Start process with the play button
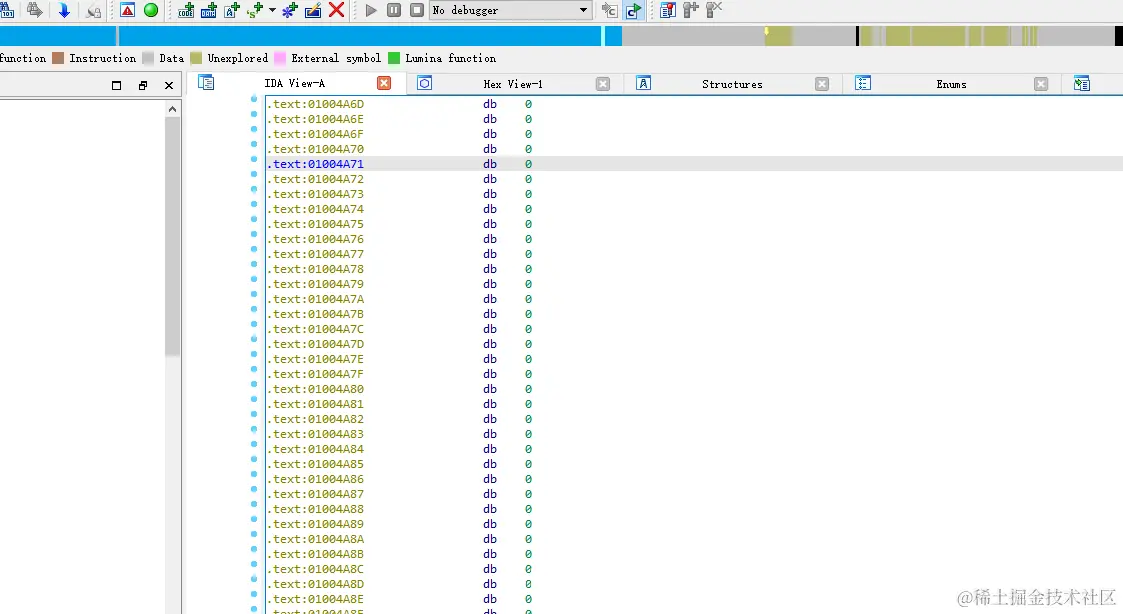This screenshot has height=614, width=1123. click(371, 10)
